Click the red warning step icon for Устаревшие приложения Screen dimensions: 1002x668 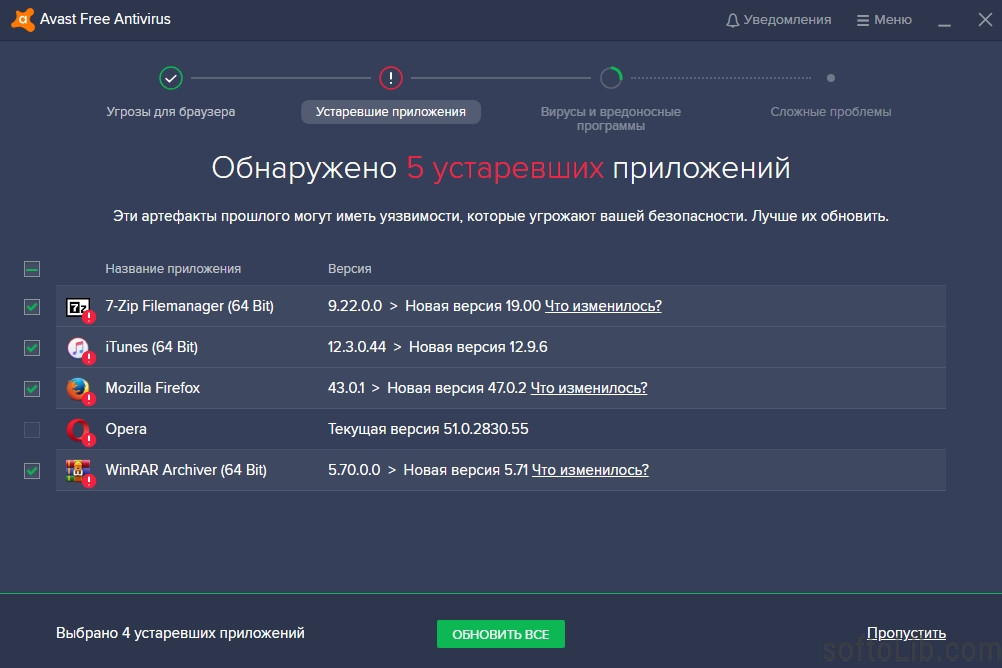pos(390,78)
